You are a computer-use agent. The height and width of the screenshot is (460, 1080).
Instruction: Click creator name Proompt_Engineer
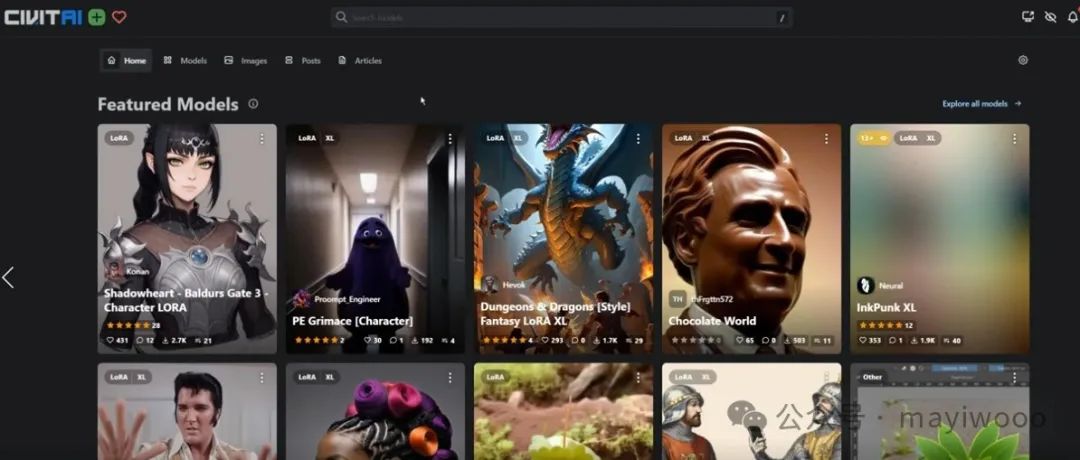coord(347,300)
